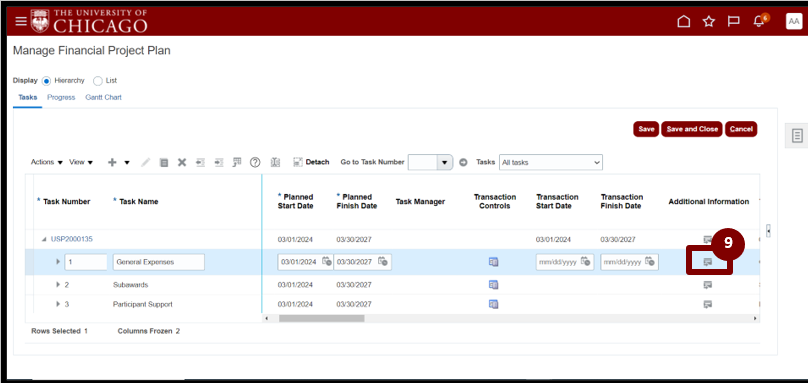
Task: Click the Detach button
Action: [311, 162]
